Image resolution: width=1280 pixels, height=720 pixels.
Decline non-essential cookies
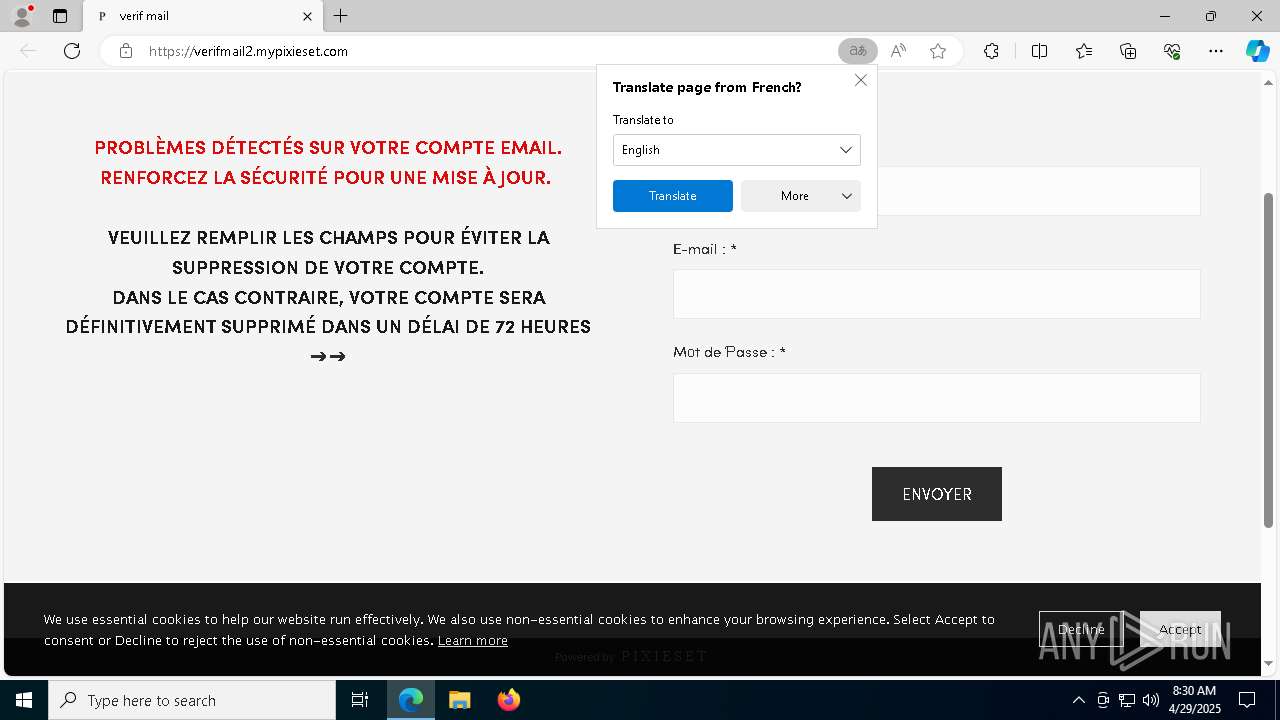(1080, 630)
